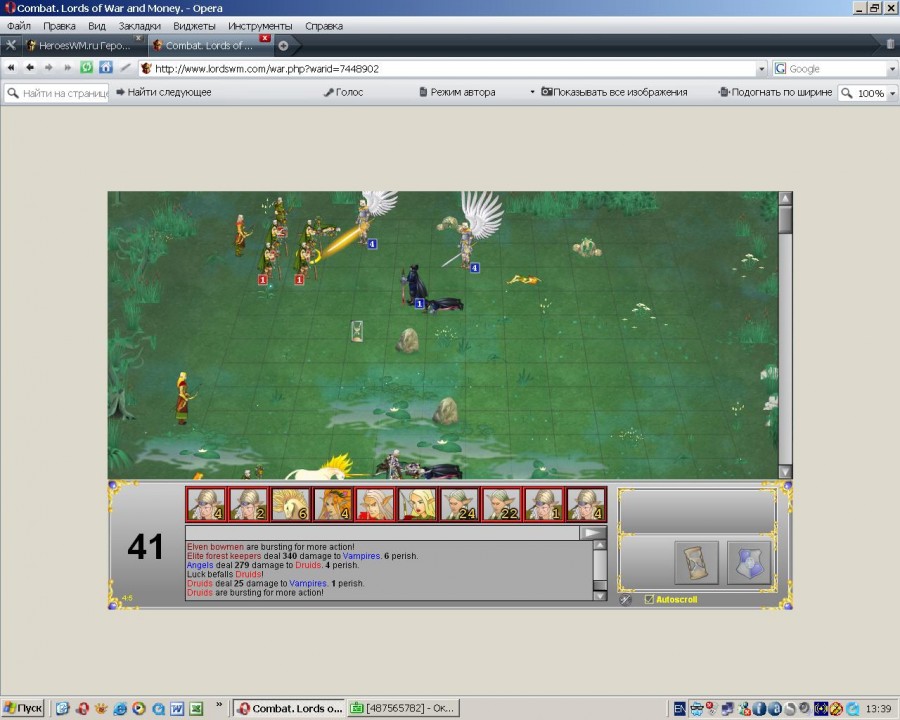Open the Справка menu

pyautogui.click(x=324, y=26)
